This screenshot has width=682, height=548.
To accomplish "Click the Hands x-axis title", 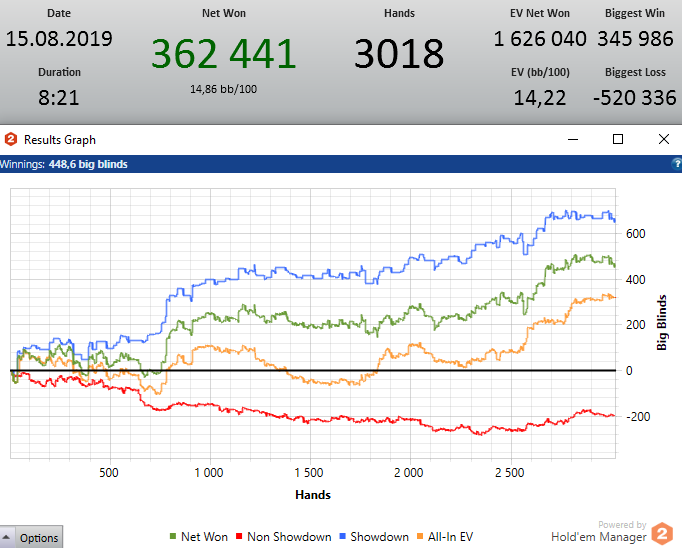I will coord(313,495).
